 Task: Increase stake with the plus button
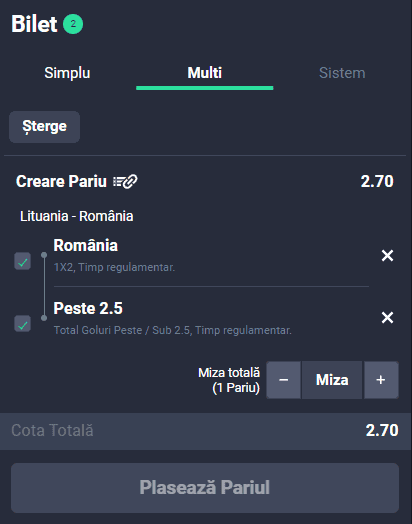tap(381, 380)
